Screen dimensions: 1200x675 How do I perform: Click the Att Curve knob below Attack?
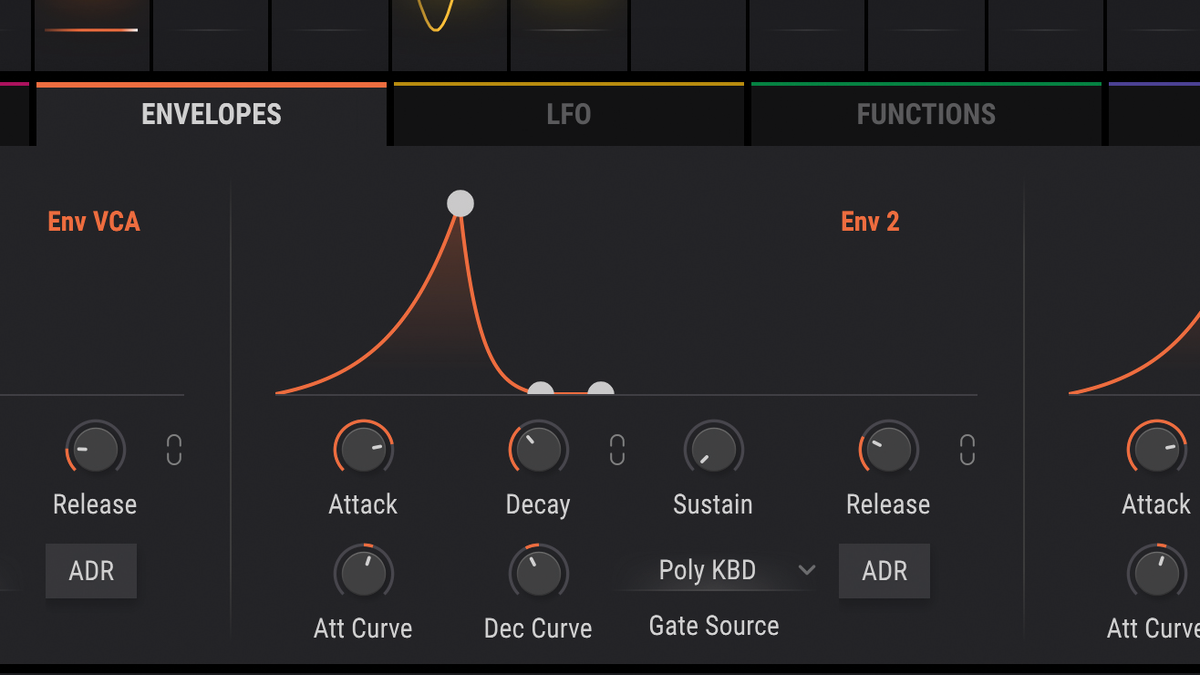pyautogui.click(x=363, y=572)
